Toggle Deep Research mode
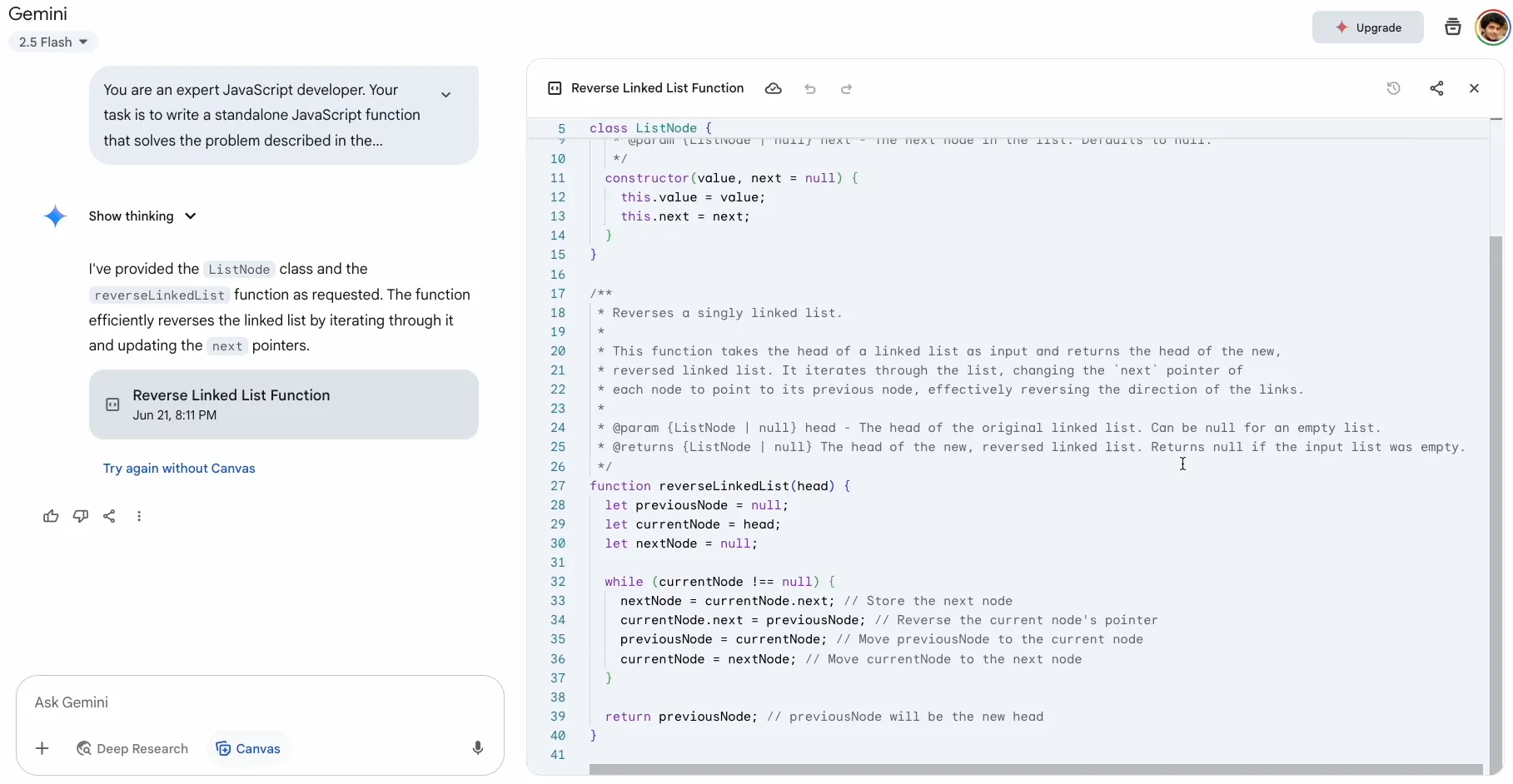1513x784 pixels. click(132, 748)
